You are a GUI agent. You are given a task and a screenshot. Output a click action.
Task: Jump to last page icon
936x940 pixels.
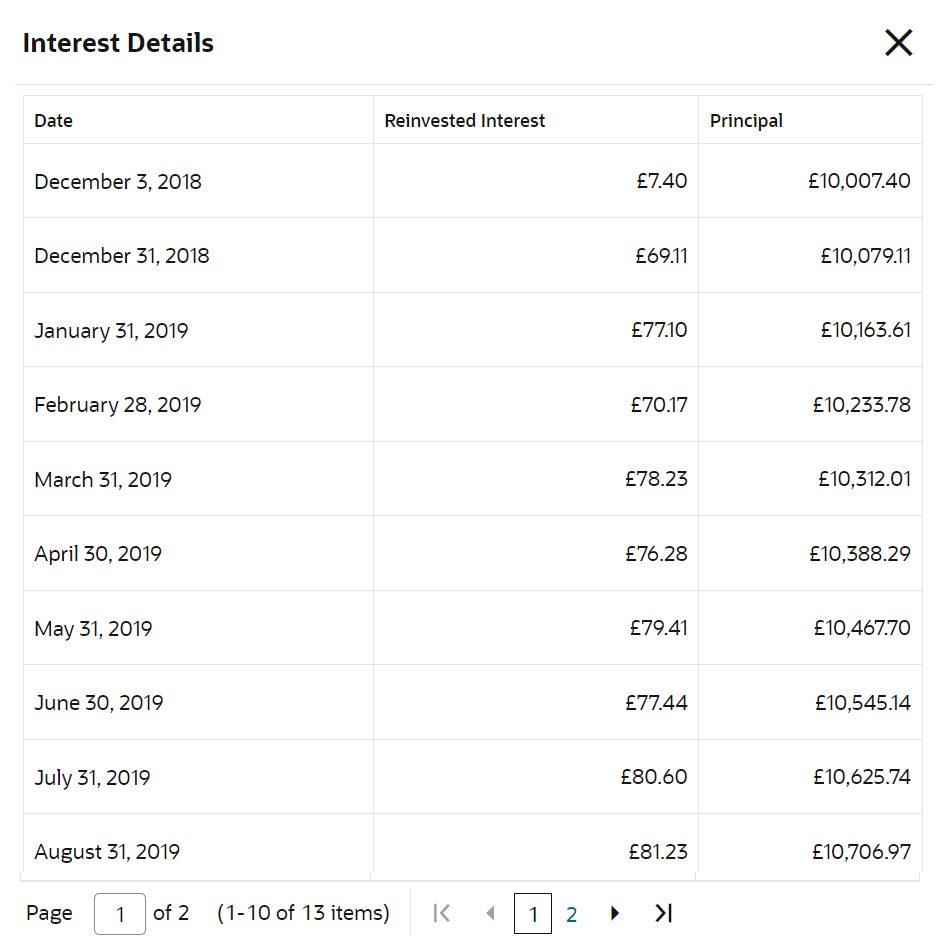point(663,913)
